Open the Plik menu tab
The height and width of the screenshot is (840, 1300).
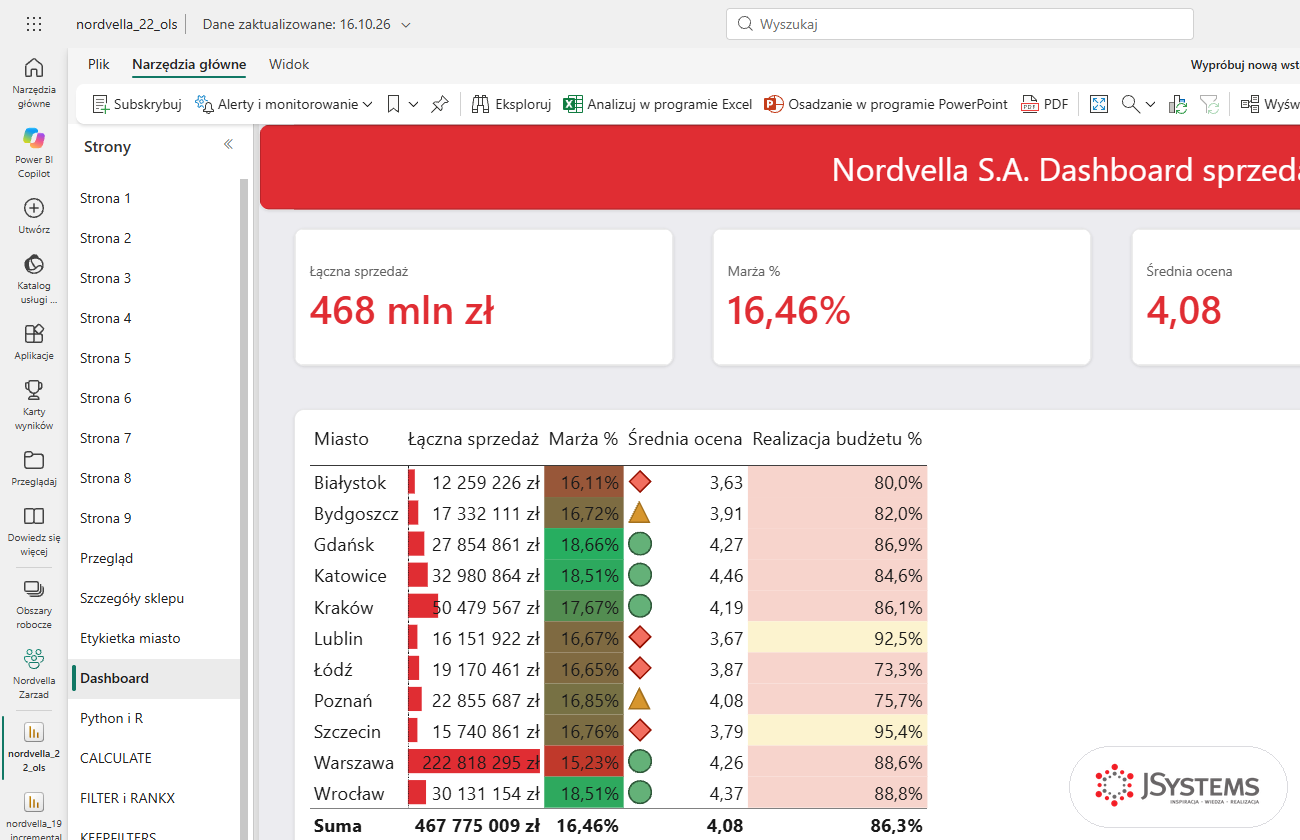point(99,64)
